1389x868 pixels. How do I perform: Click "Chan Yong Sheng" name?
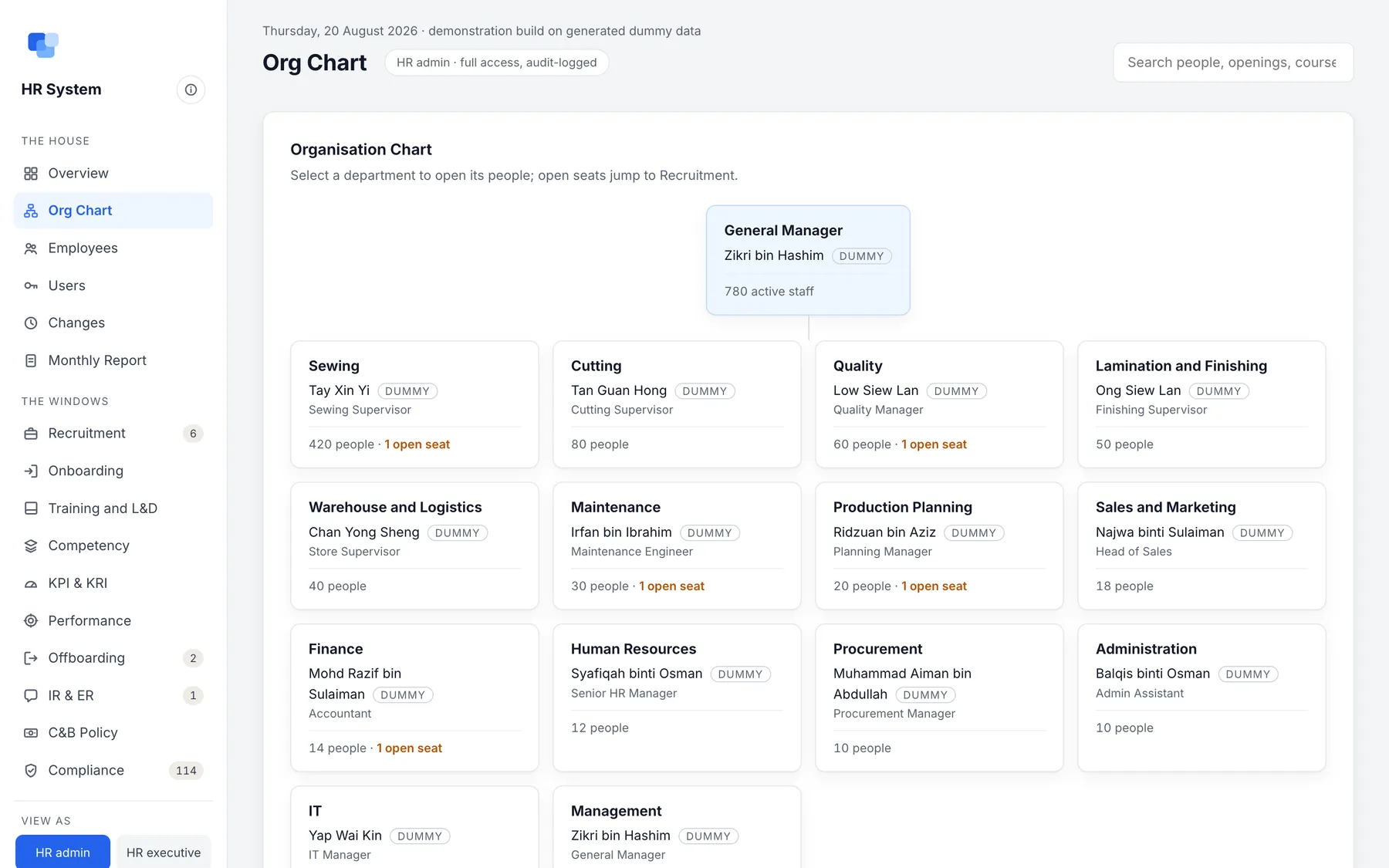[x=364, y=532]
